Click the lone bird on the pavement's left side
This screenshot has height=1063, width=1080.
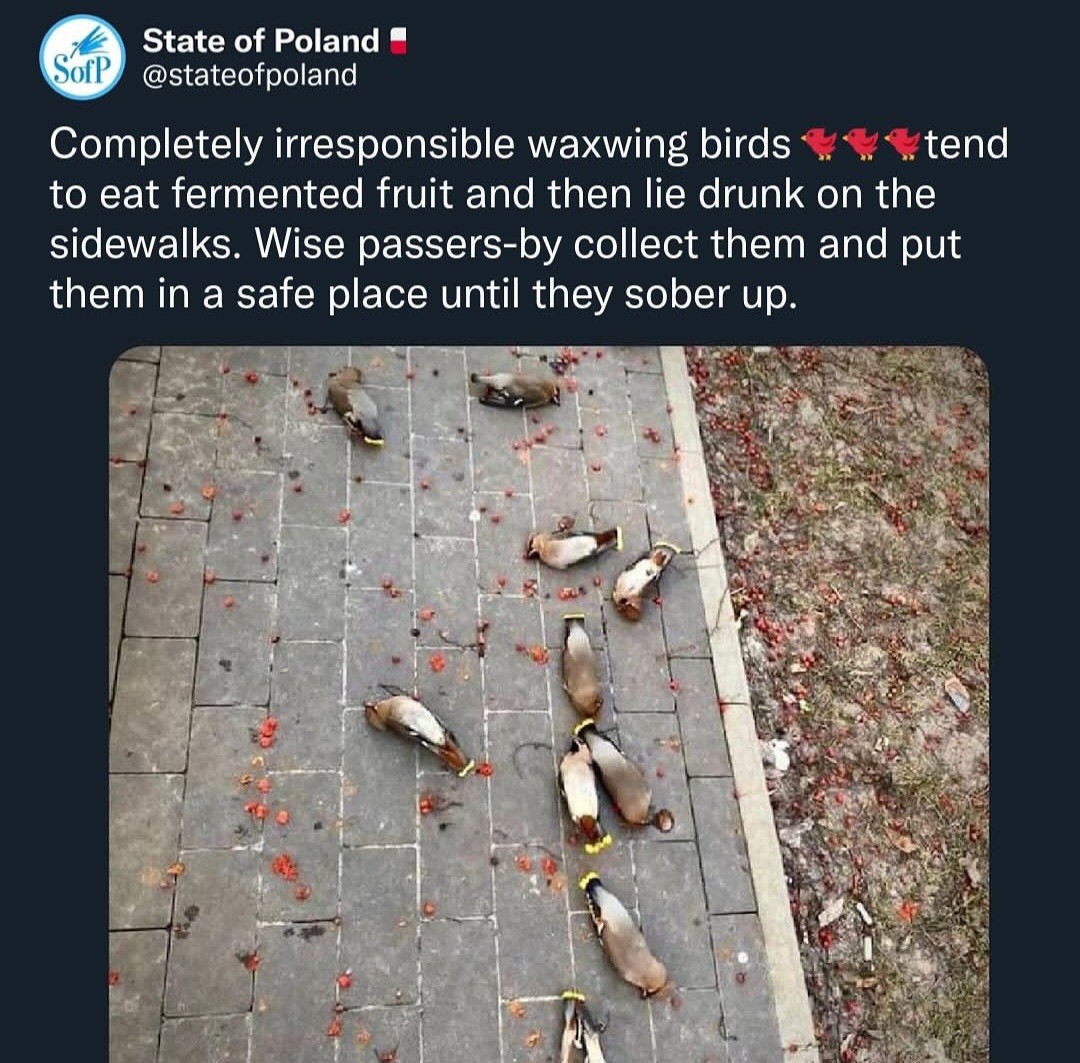420,732
